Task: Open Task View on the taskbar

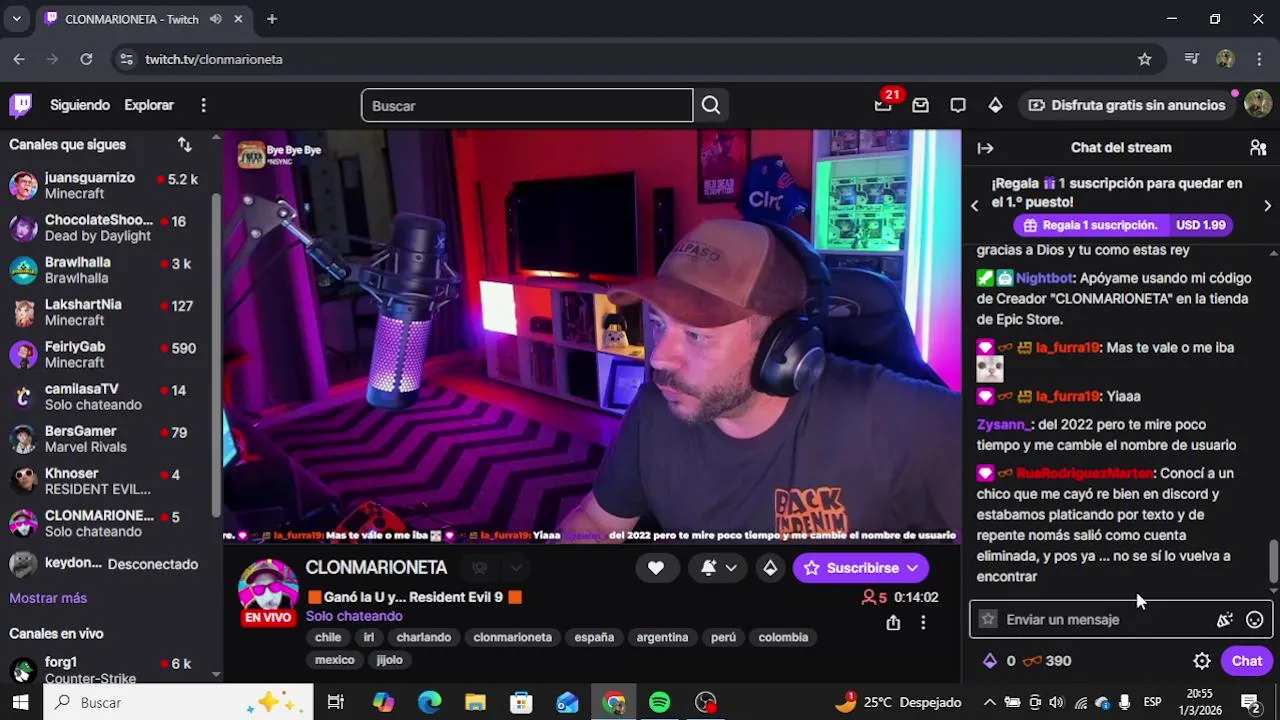Action: pyautogui.click(x=336, y=703)
